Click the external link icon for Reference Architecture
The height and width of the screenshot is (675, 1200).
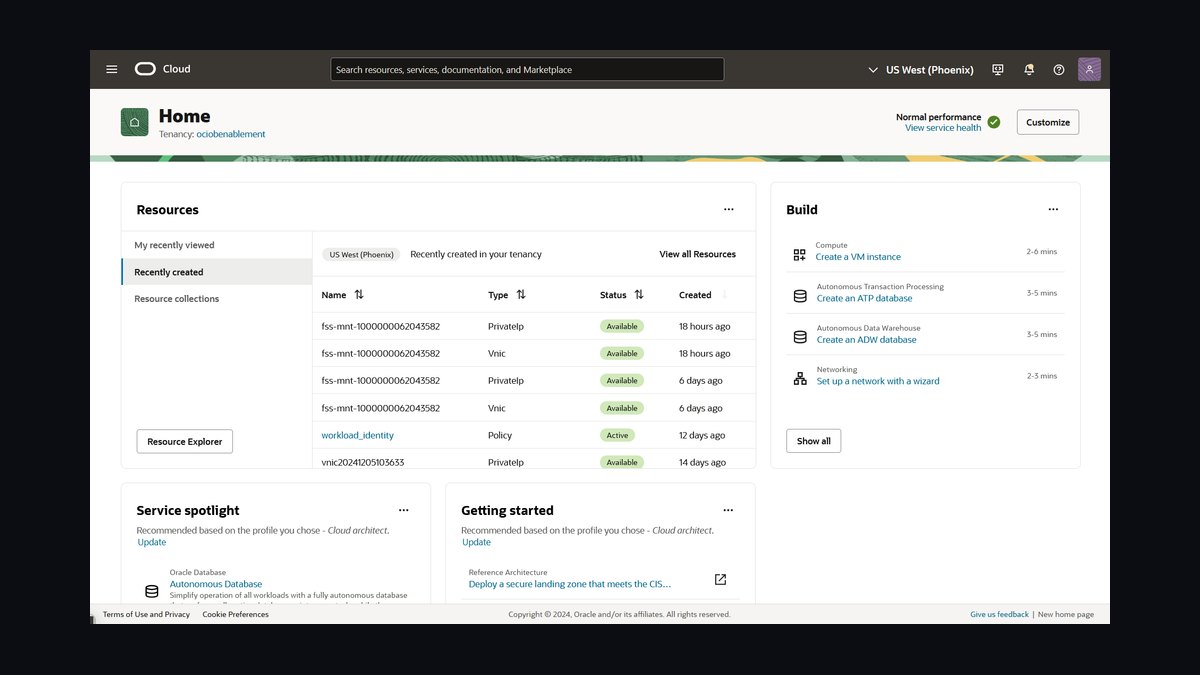point(720,579)
